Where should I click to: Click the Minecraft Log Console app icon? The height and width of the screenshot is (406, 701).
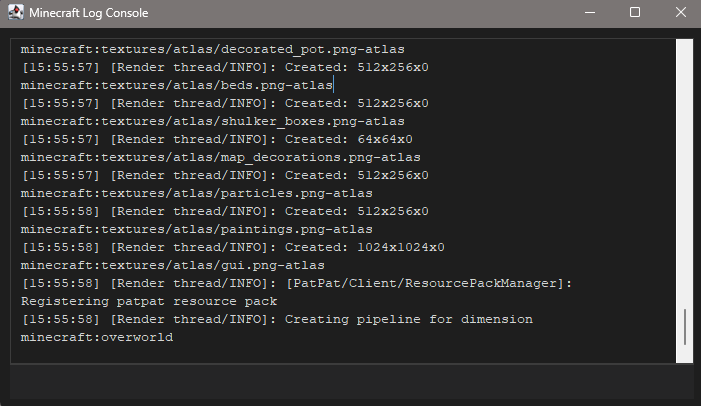click(x=16, y=13)
